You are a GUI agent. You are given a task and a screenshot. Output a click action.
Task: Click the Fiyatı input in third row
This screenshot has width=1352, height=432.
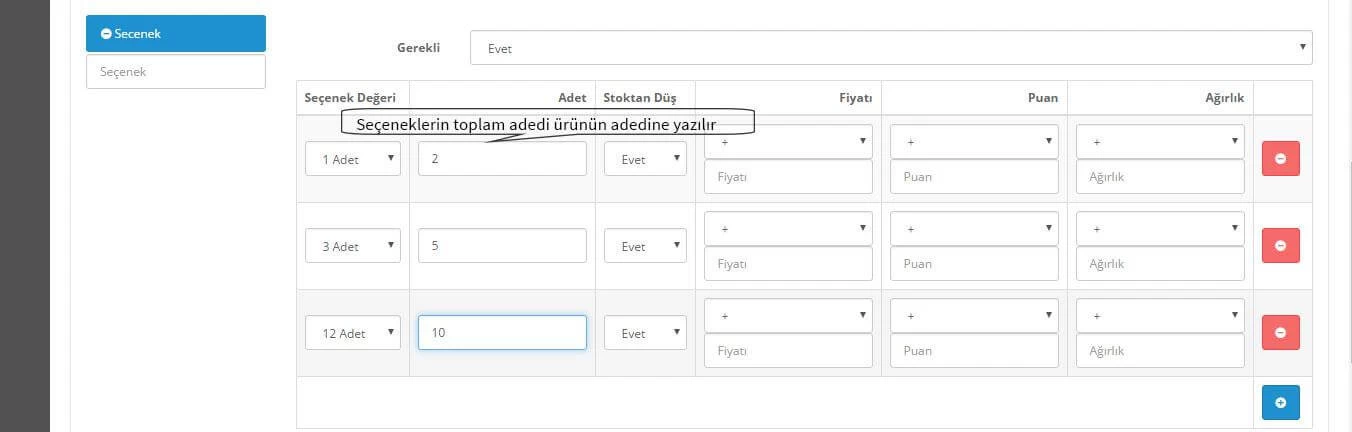pos(788,351)
